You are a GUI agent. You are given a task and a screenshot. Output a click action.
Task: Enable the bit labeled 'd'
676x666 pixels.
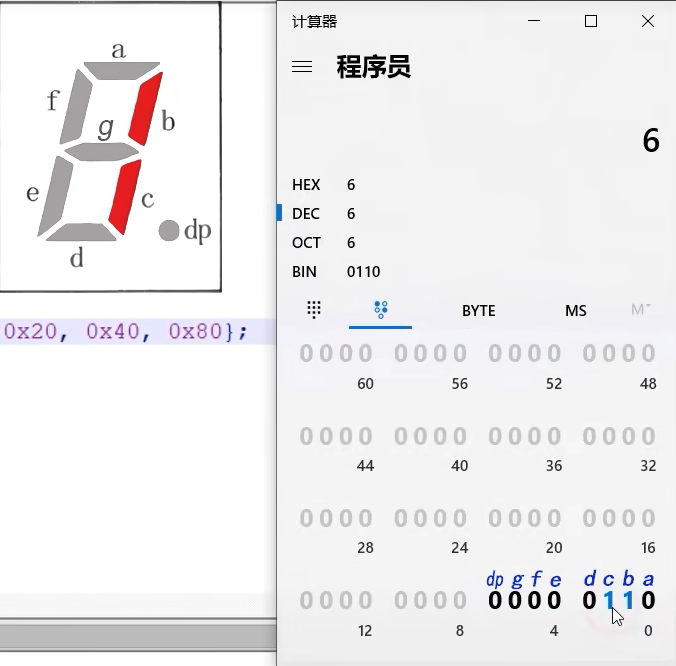click(x=589, y=600)
